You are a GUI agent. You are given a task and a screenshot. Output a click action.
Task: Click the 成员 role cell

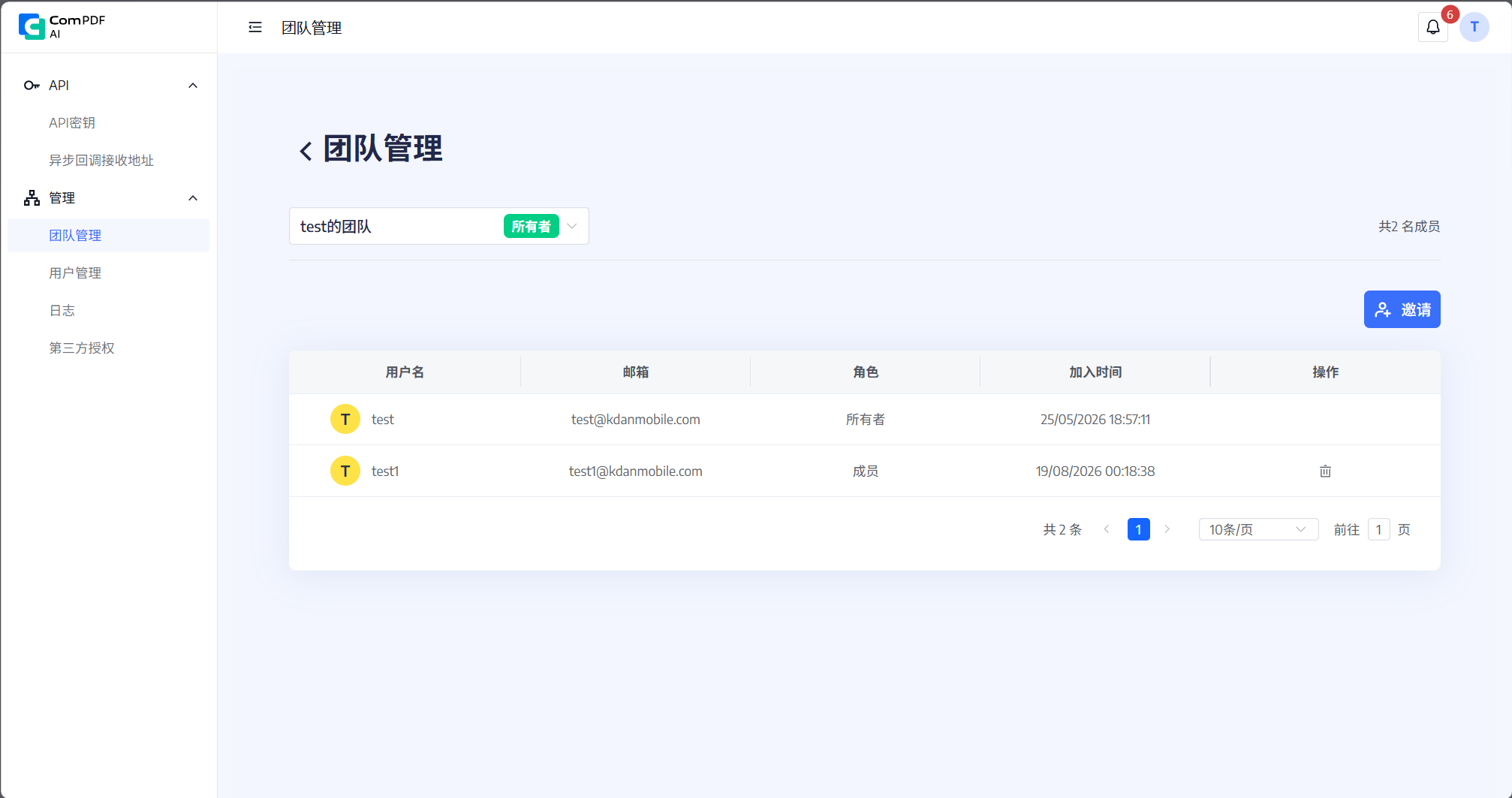coord(866,471)
